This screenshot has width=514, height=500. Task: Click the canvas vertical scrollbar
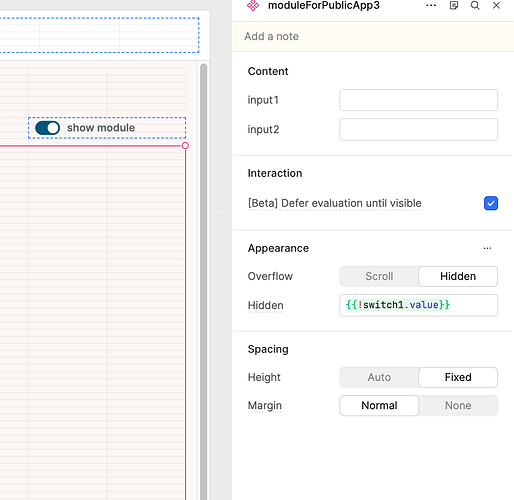203,280
